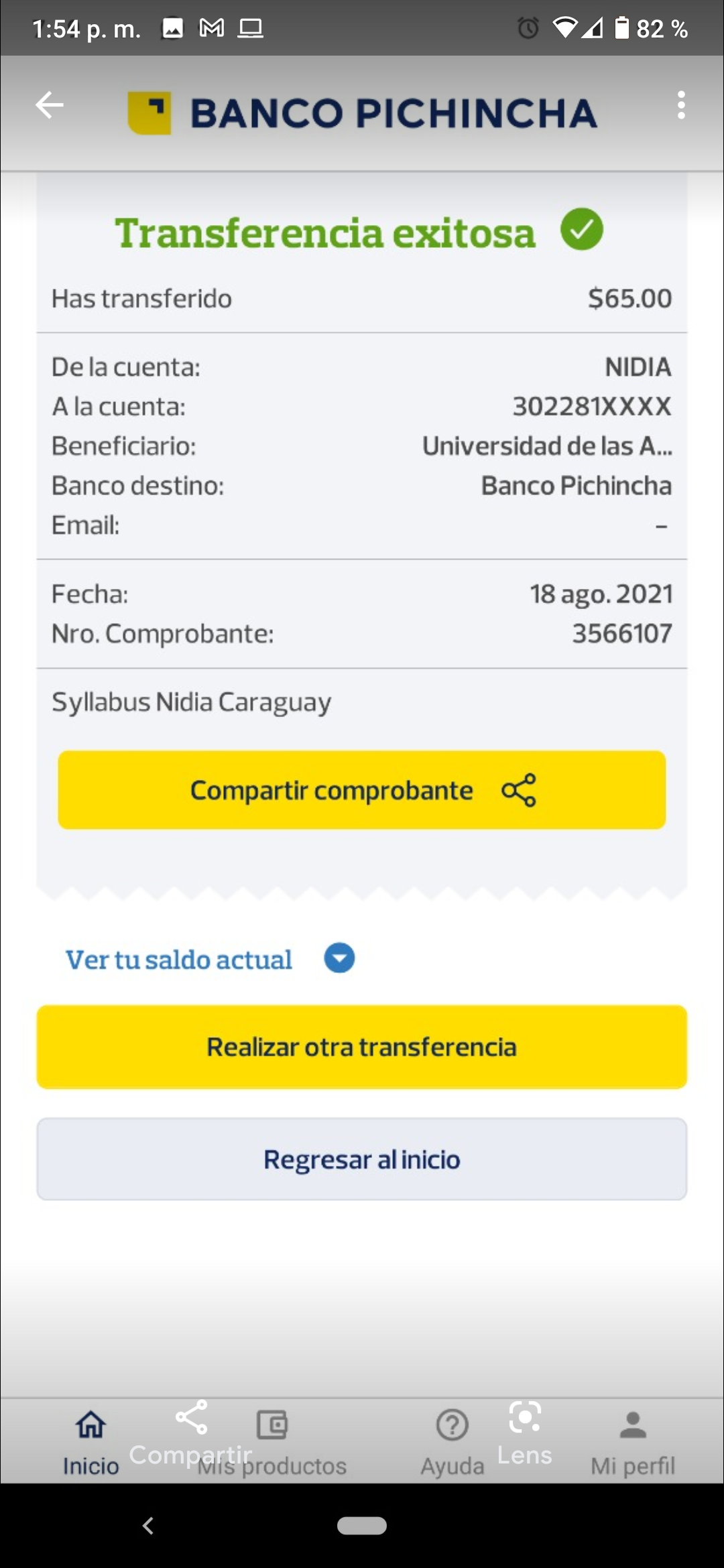Screen dimensions: 724x1568
Task: Open the three-dot overflow menu
Action: (681, 105)
